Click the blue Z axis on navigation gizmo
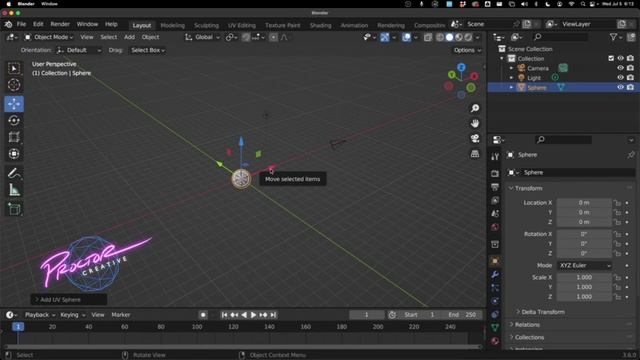Screen dimensions: 640x360 [x=461, y=67]
